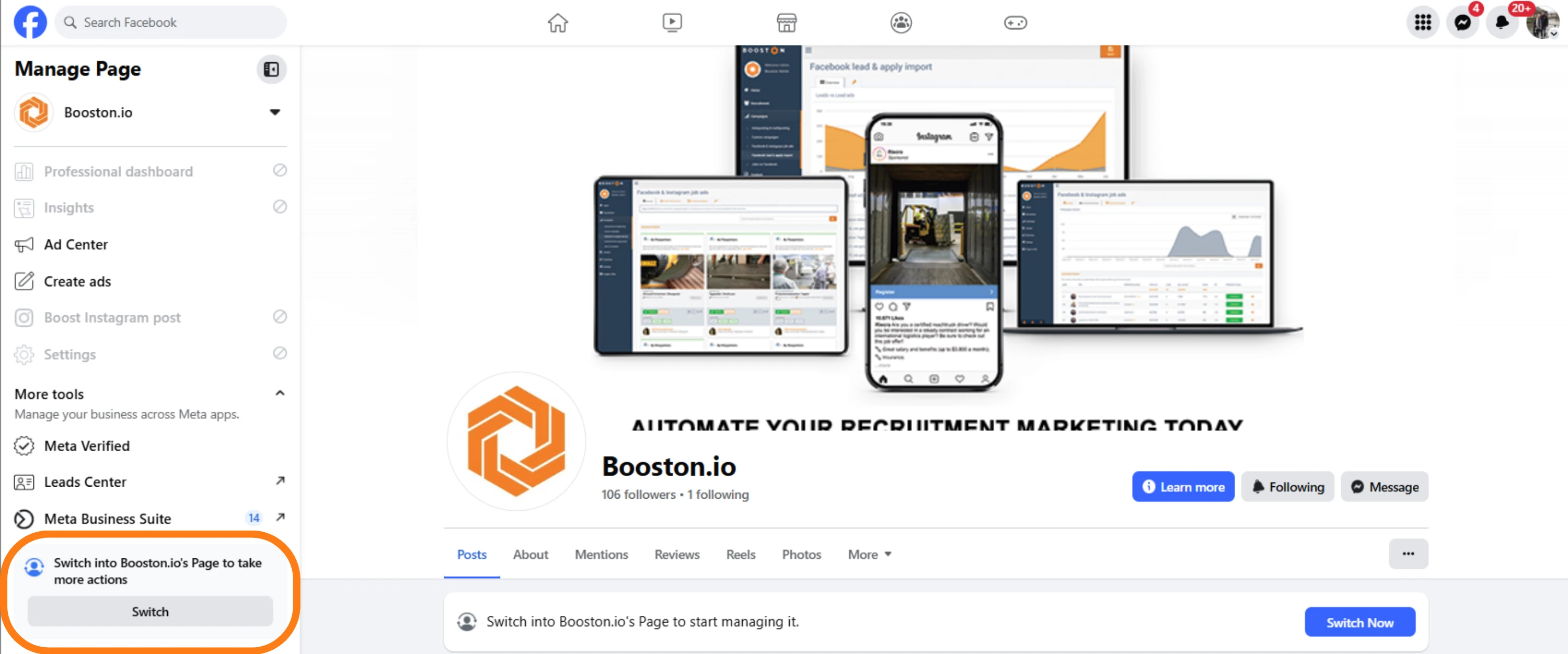Click the Facebook logo icon
Screen dimensions: 1568x654
[x=30, y=22]
